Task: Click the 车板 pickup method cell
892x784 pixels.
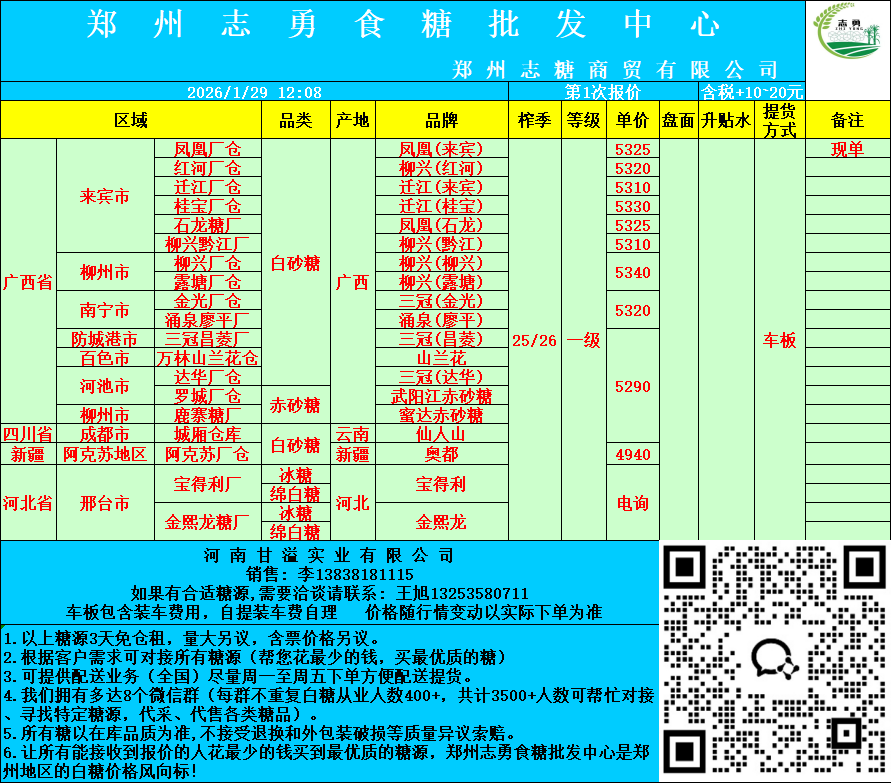Action: tap(779, 340)
